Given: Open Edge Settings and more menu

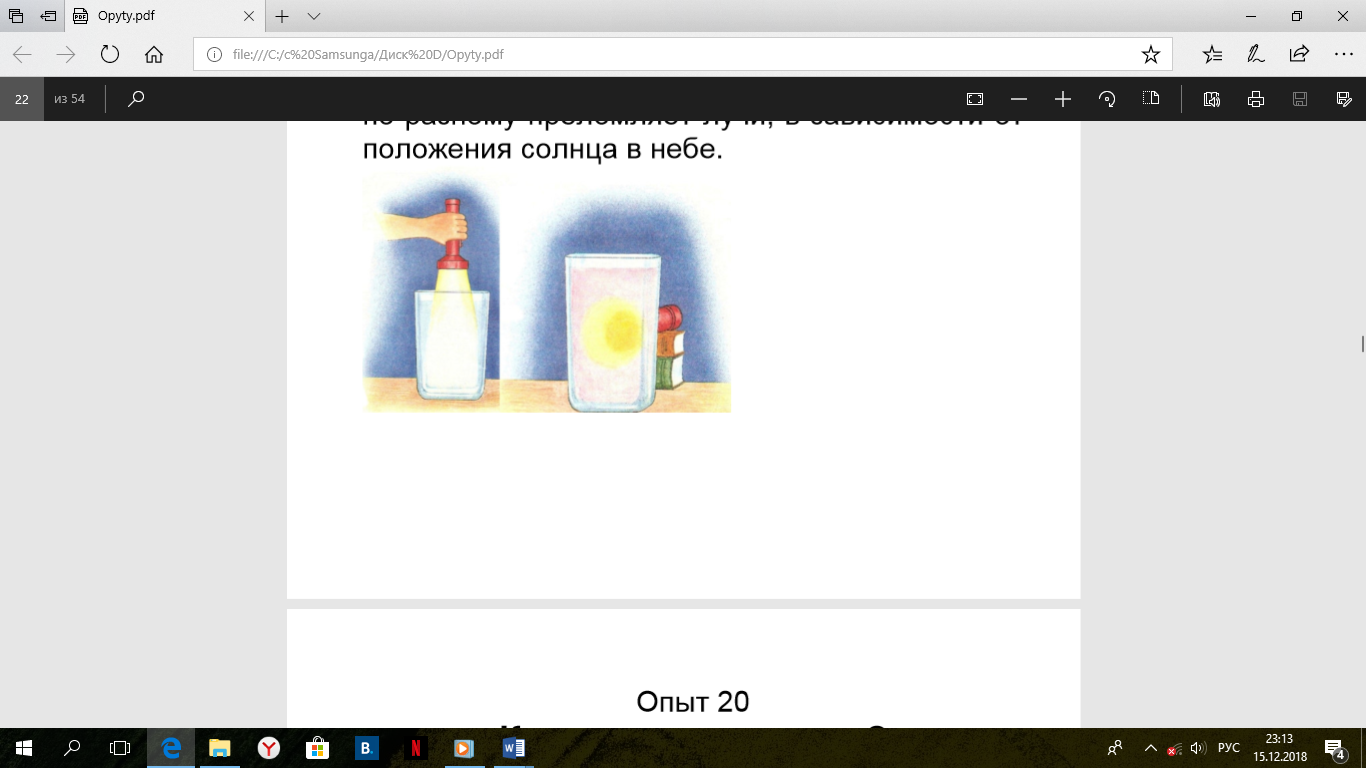Looking at the screenshot, I should 1343,54.
